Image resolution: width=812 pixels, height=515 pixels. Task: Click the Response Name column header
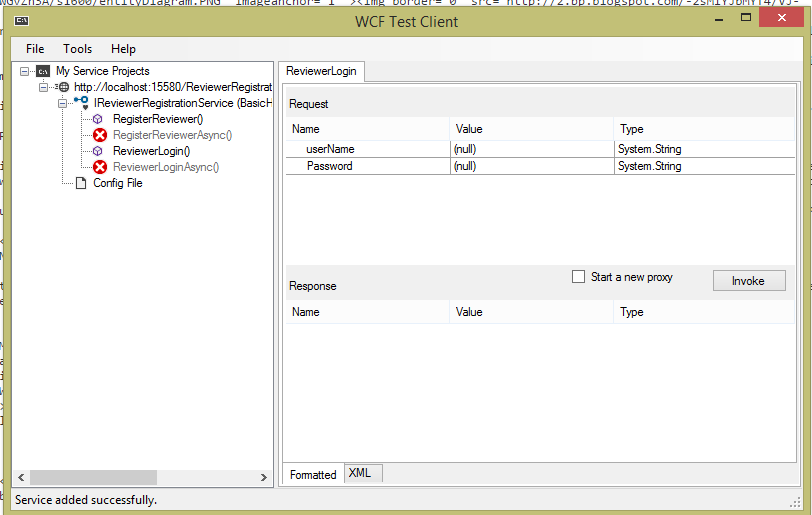tap(368, 312)
